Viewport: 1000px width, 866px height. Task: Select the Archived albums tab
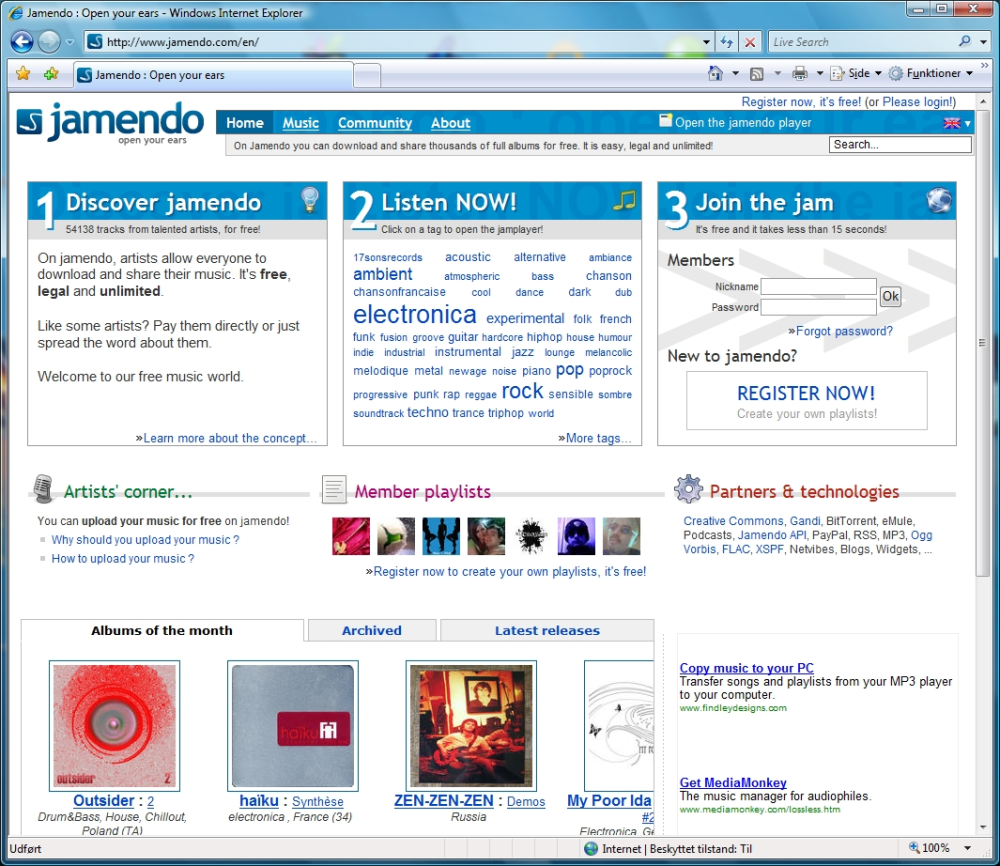click(372, 630)
